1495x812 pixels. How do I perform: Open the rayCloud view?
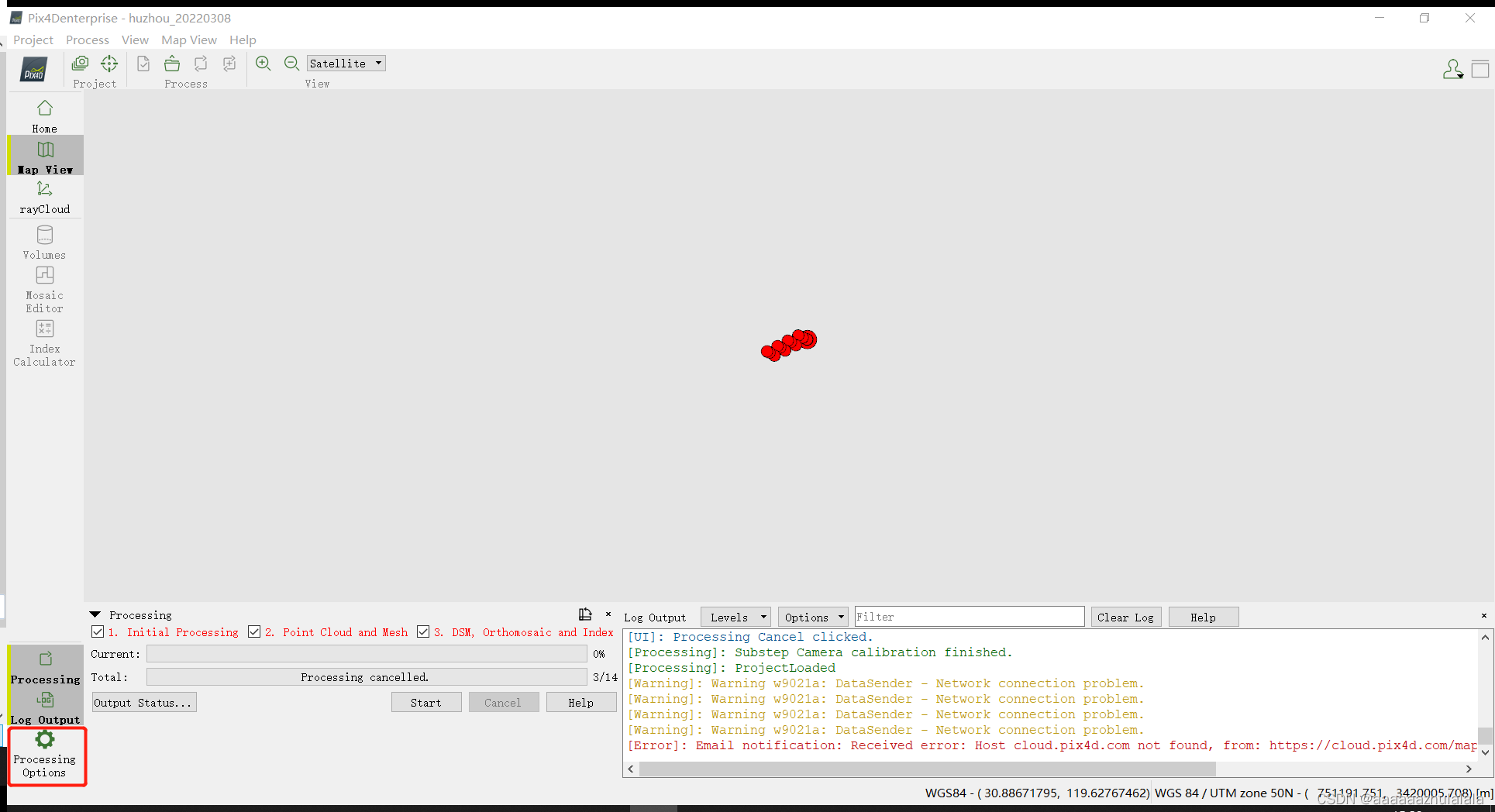(x=45, y=197)
